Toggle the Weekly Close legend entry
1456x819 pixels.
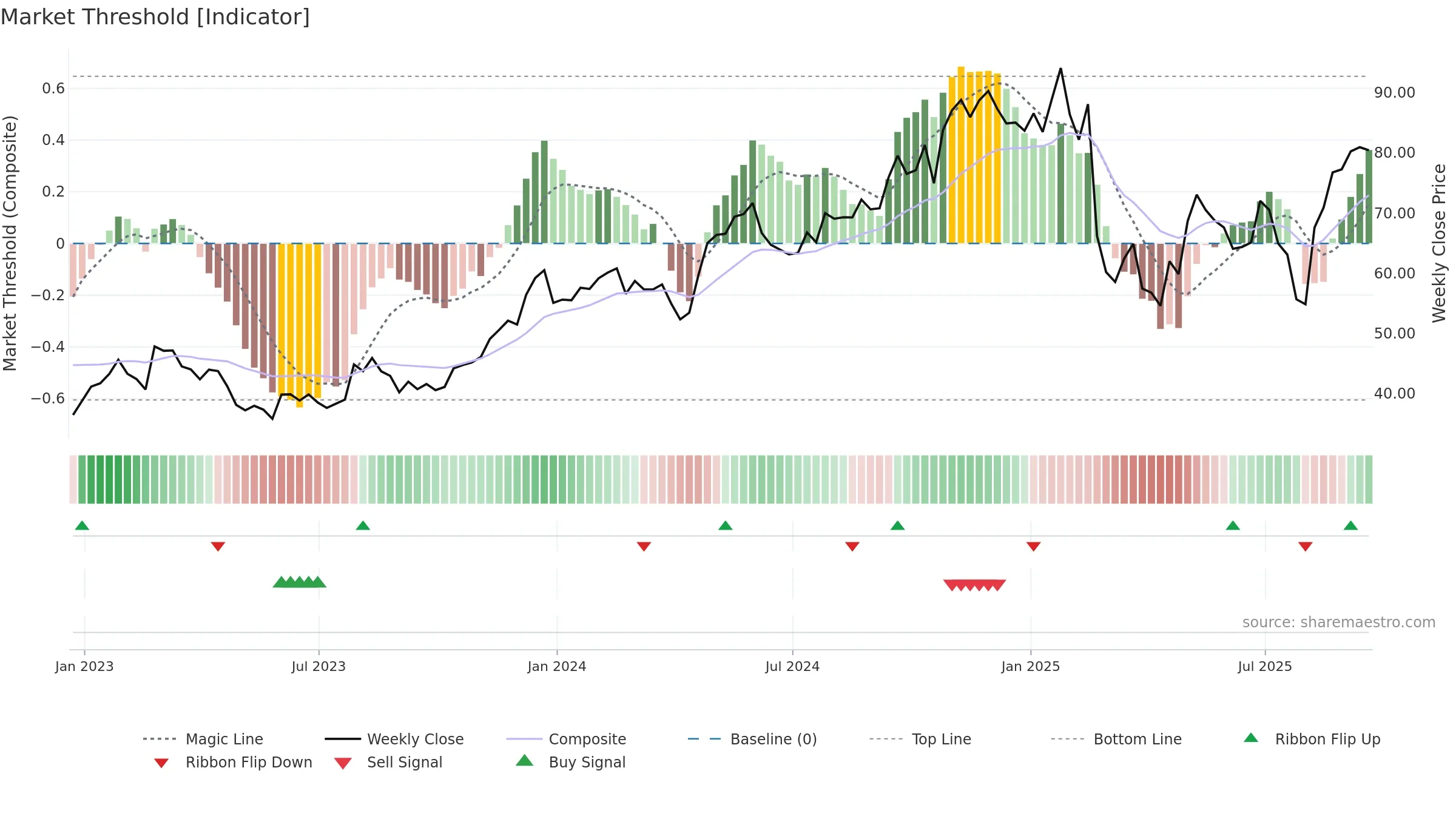click(394, 739)
